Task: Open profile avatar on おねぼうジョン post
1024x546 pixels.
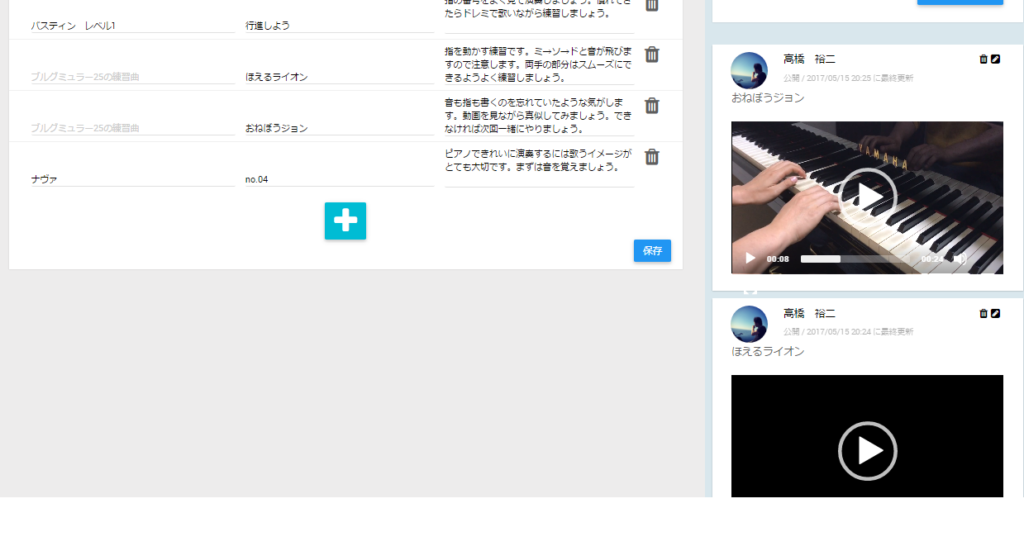Action: (x=750, y=70)
